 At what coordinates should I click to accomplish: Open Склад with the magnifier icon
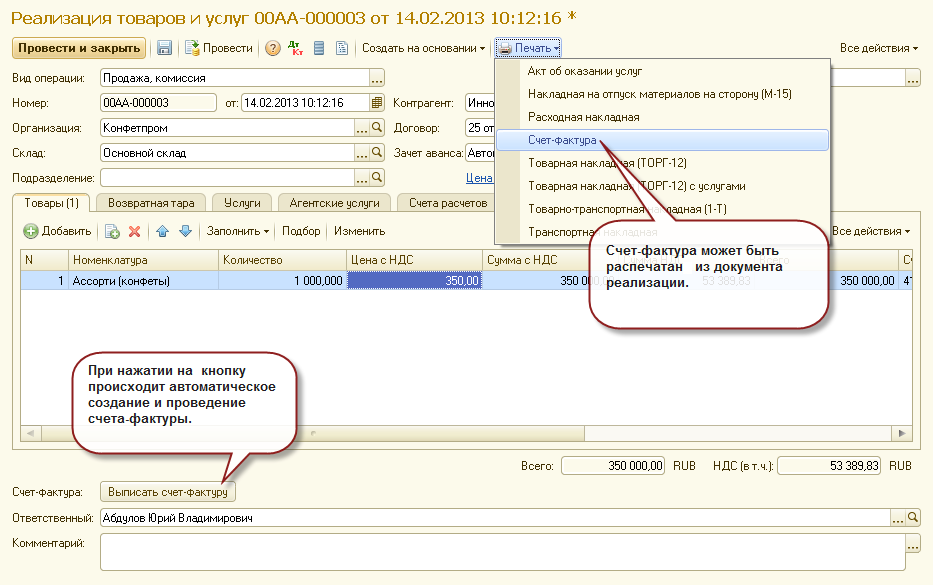click(x=377, y=153)
